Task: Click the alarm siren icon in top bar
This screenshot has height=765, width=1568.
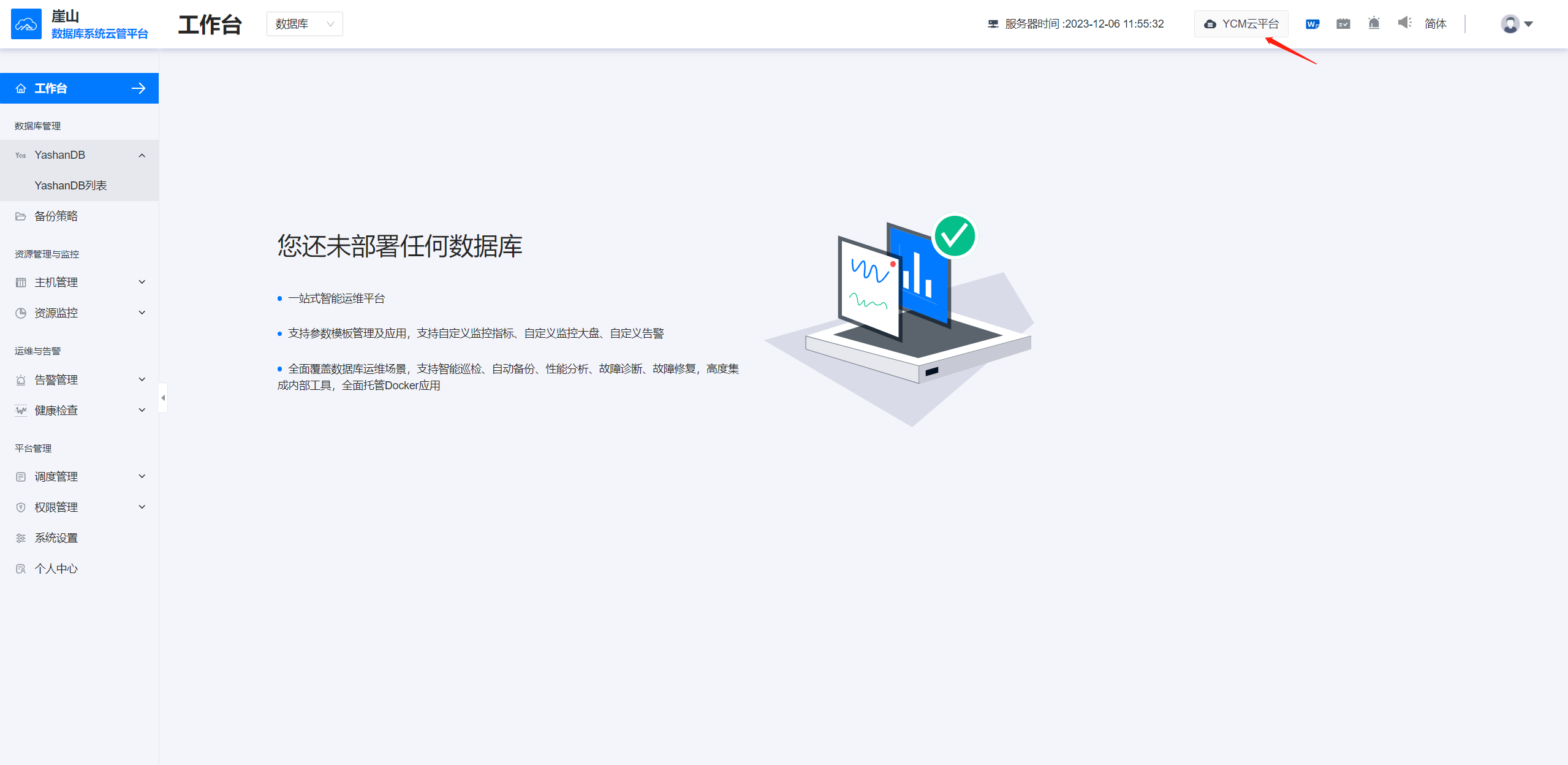Action: click(1373, 23)
